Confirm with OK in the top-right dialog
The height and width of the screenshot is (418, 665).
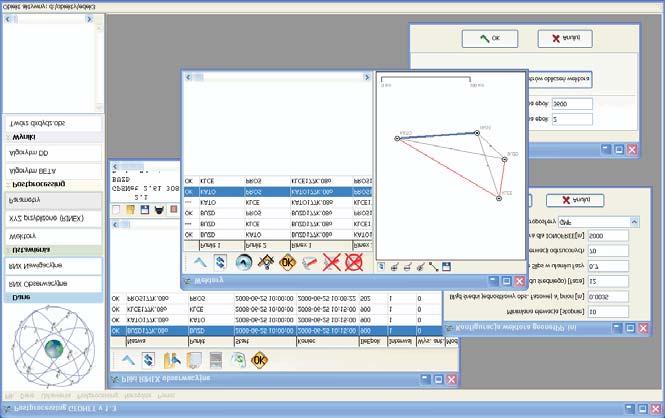pos(490,39)
